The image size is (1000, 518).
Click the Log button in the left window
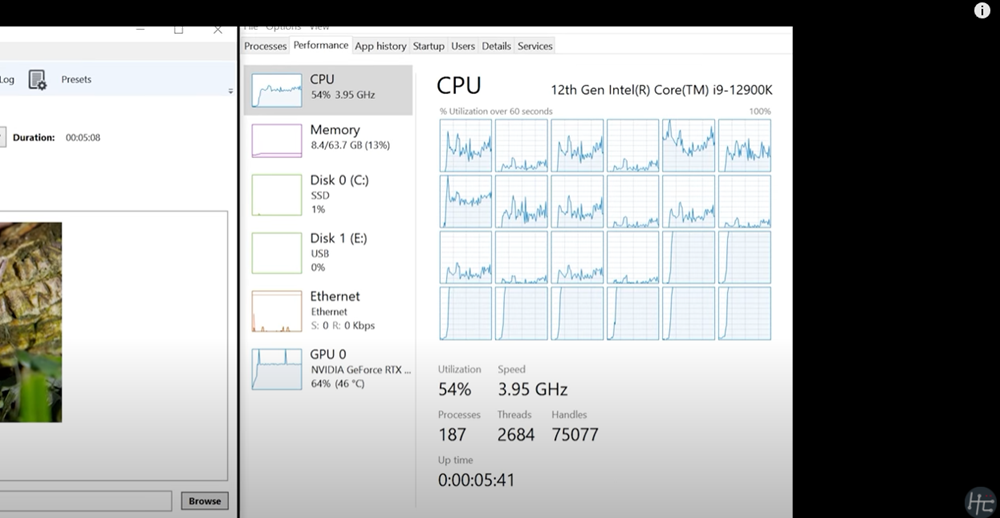7,80
